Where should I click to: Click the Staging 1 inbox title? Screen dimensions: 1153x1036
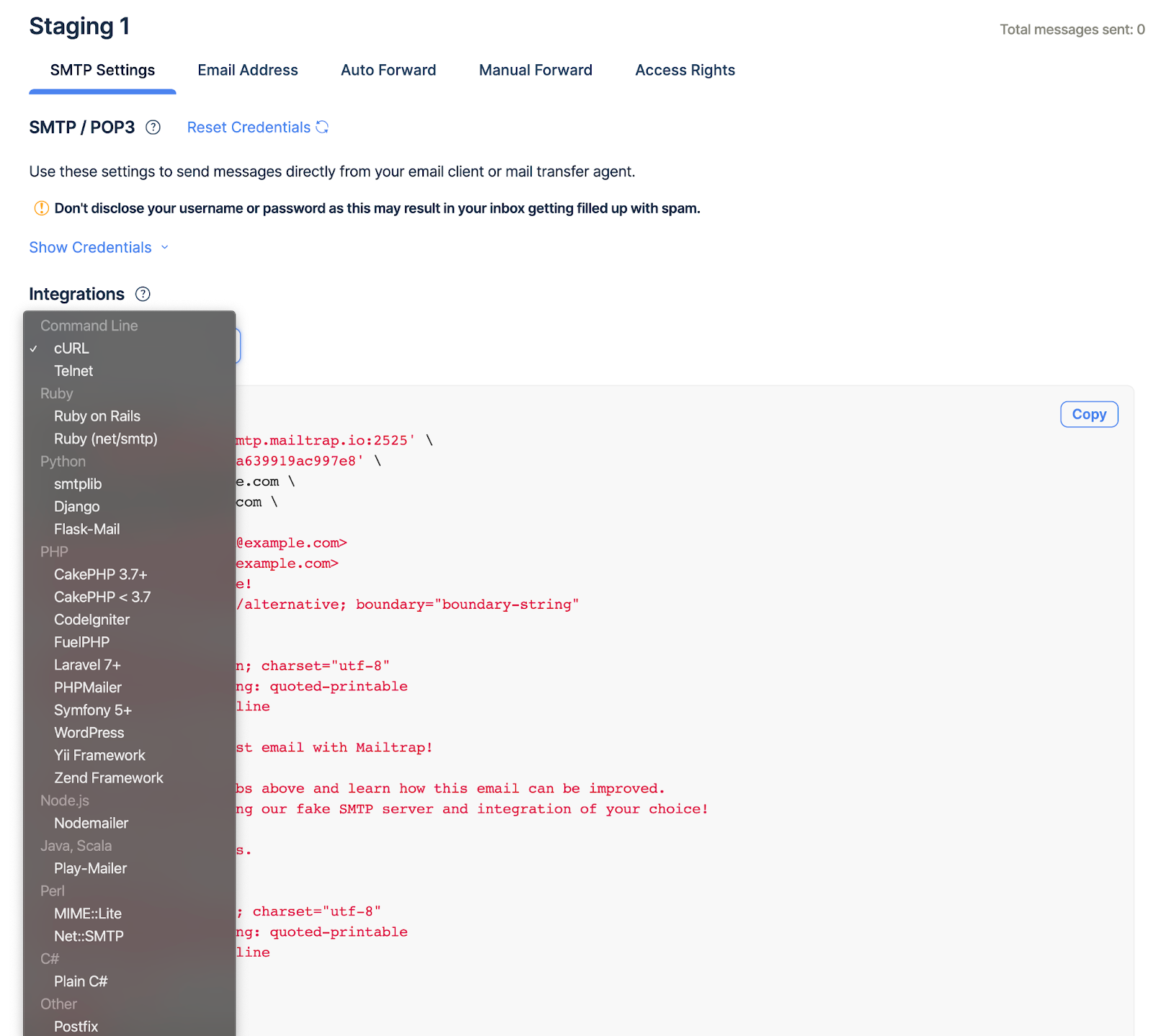(x=79, y=26)
